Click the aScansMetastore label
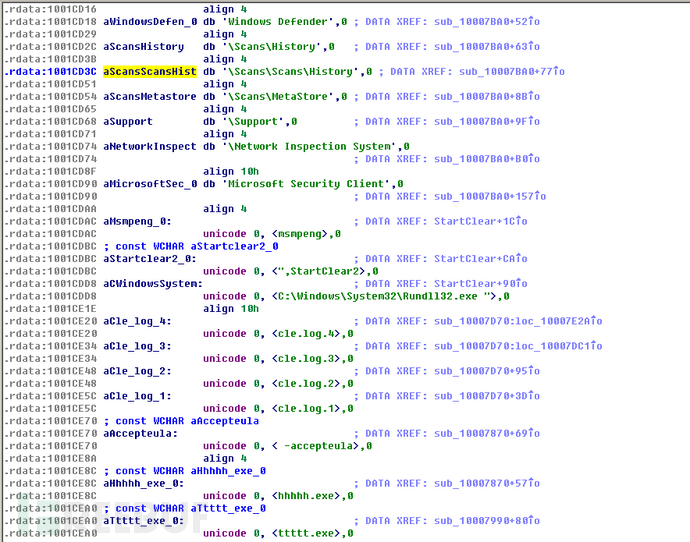The height and width of the screenshot is (542, 690). [x=150, y=97]
